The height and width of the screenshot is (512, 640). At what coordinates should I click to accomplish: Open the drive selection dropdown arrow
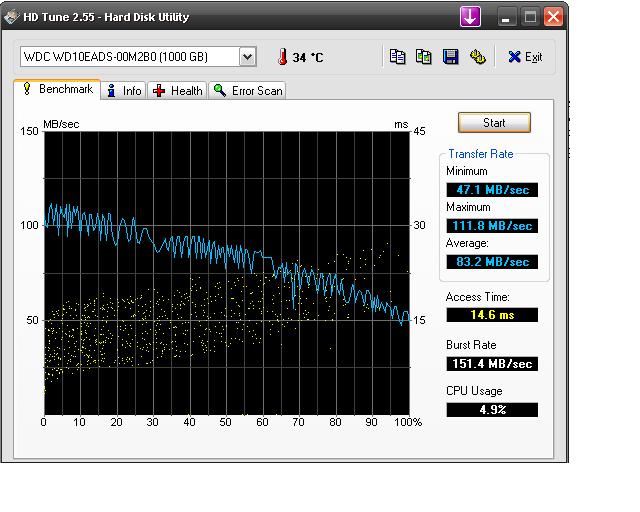[247, 56]
